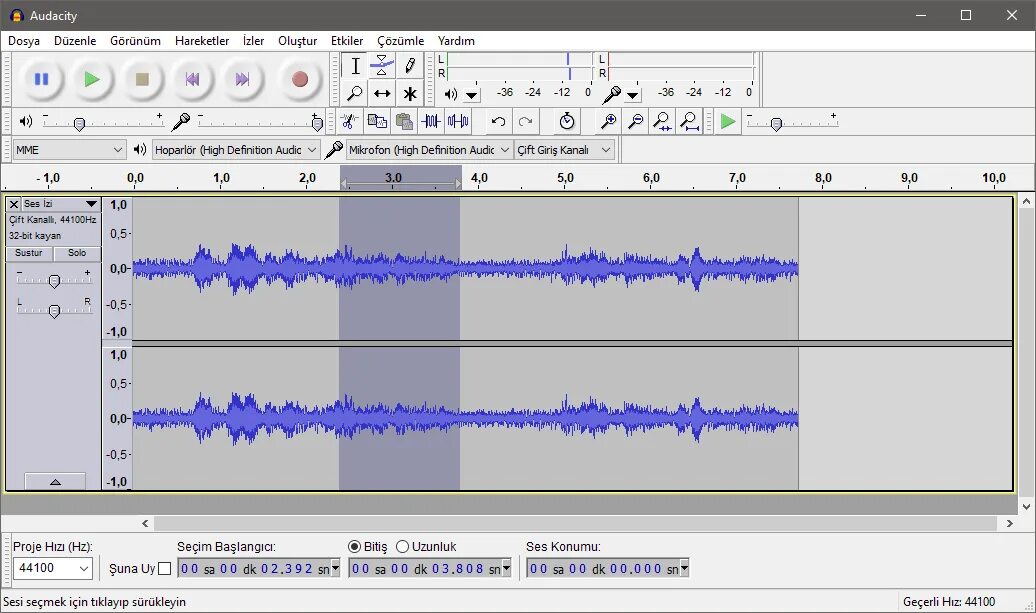Screen dimensions: 1036x613
Task: Select the Selection (I-beam) tool
Action: (x=355, y=65)
